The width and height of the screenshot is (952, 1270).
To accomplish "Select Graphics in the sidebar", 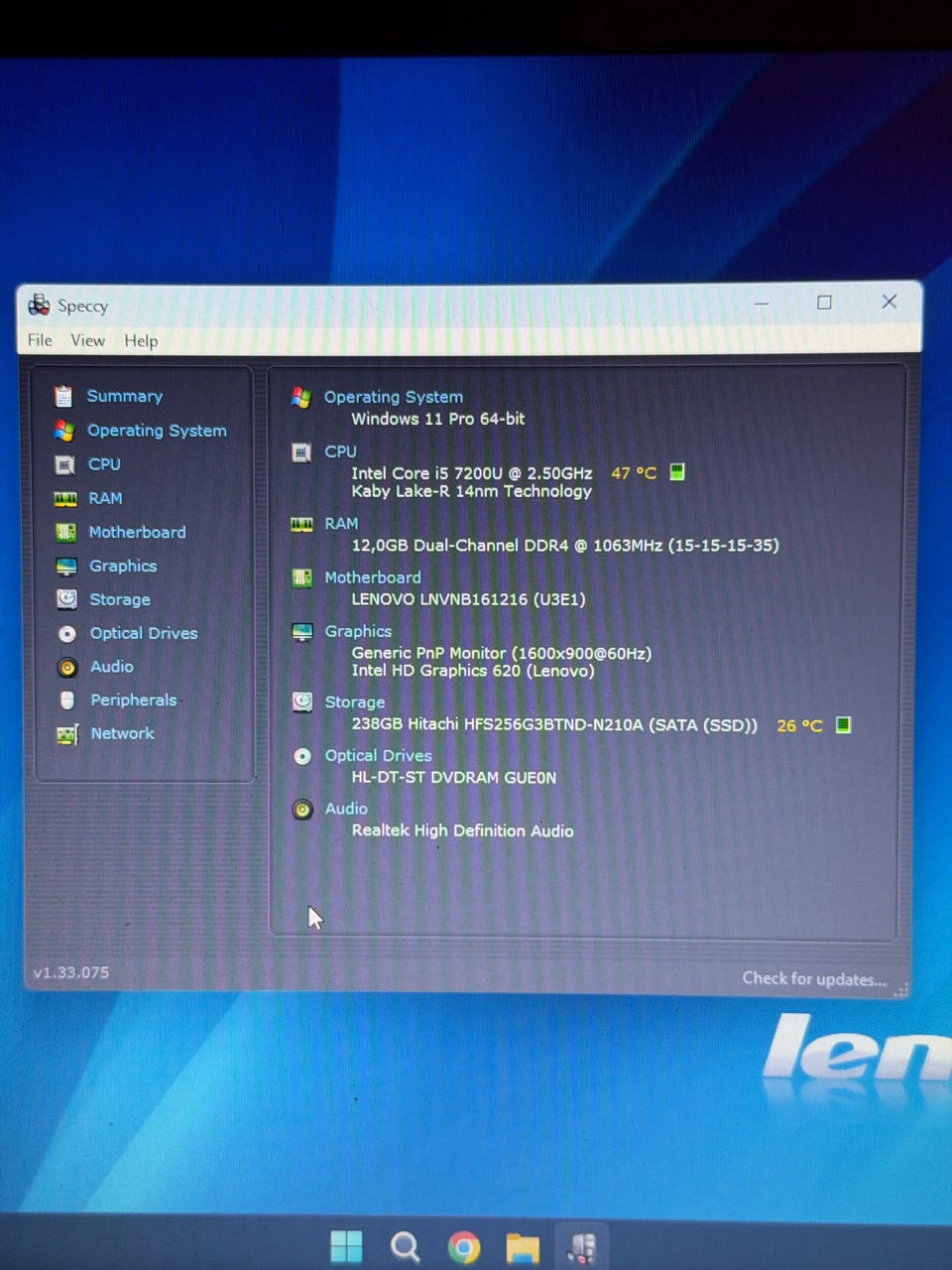I will tap(123, 566).
